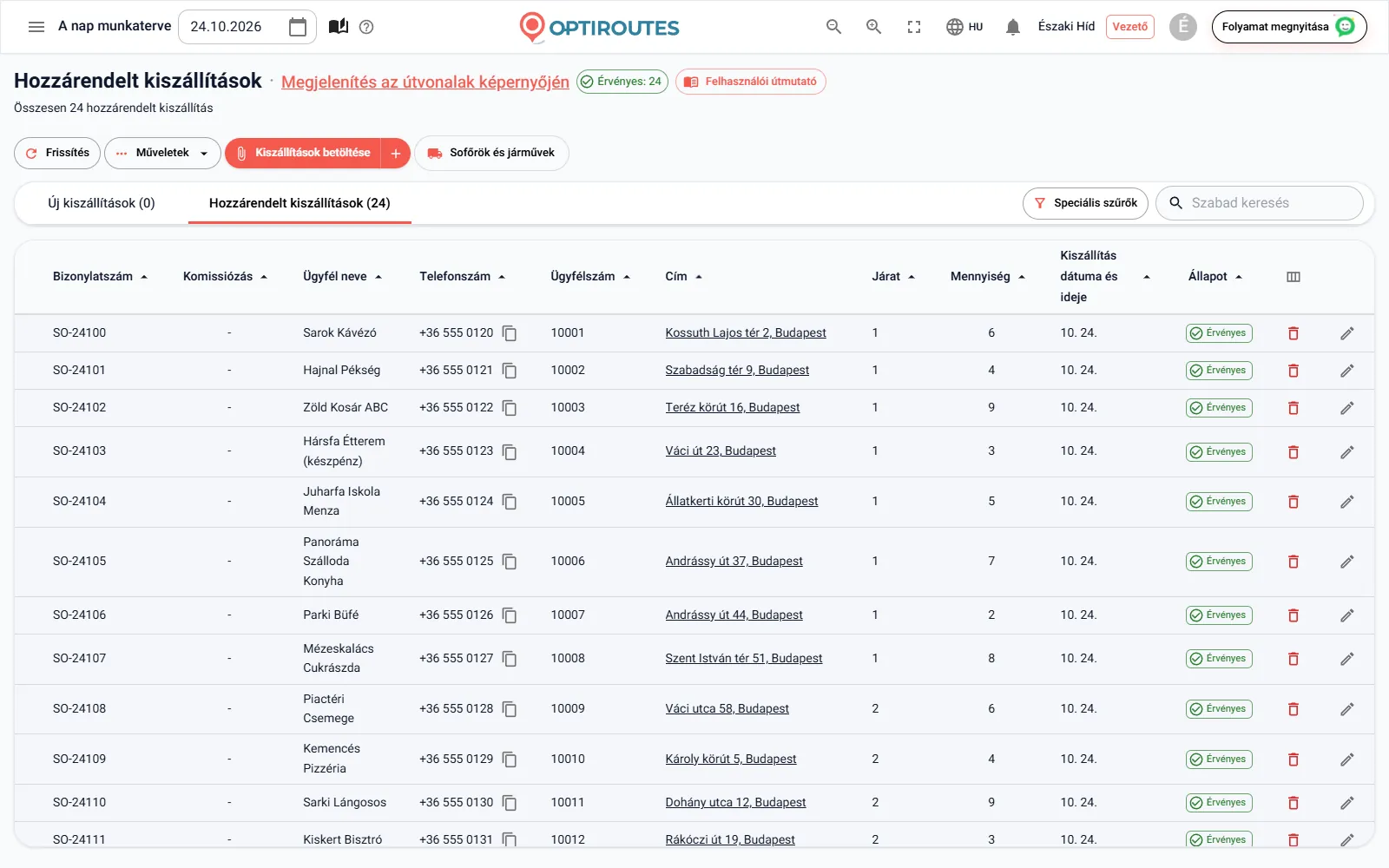Toggle fullscreen mode icon

[x=914, y=27]
